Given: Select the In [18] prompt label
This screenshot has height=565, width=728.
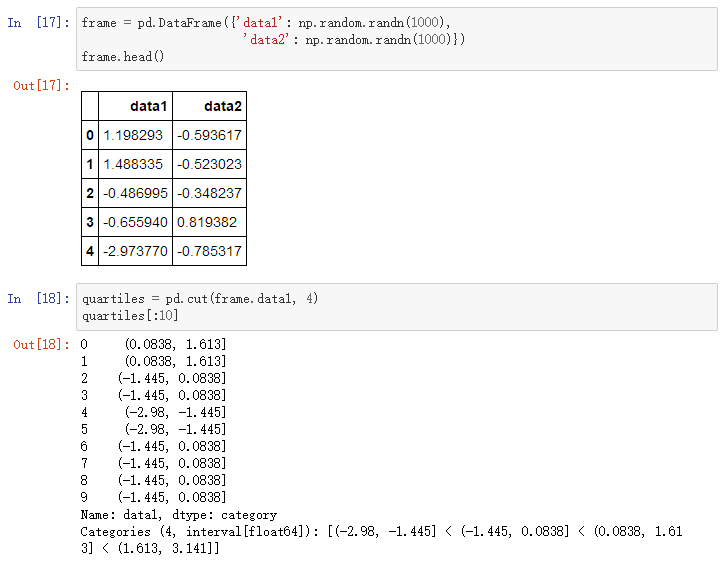Looking at the screenshot, I should point(39,299).
